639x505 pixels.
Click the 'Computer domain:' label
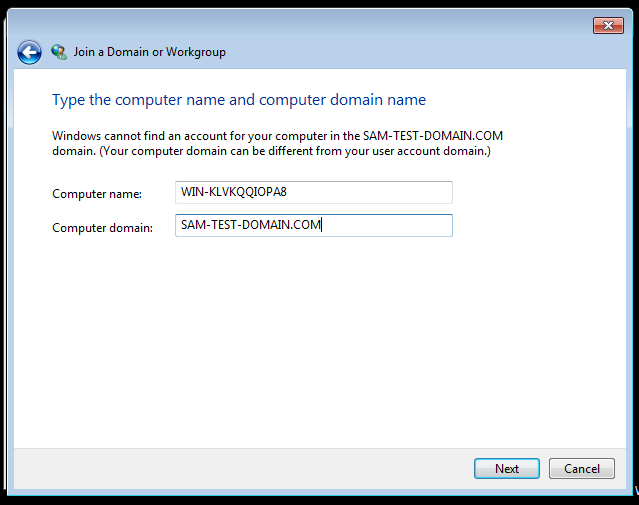(x=102, y=227)
